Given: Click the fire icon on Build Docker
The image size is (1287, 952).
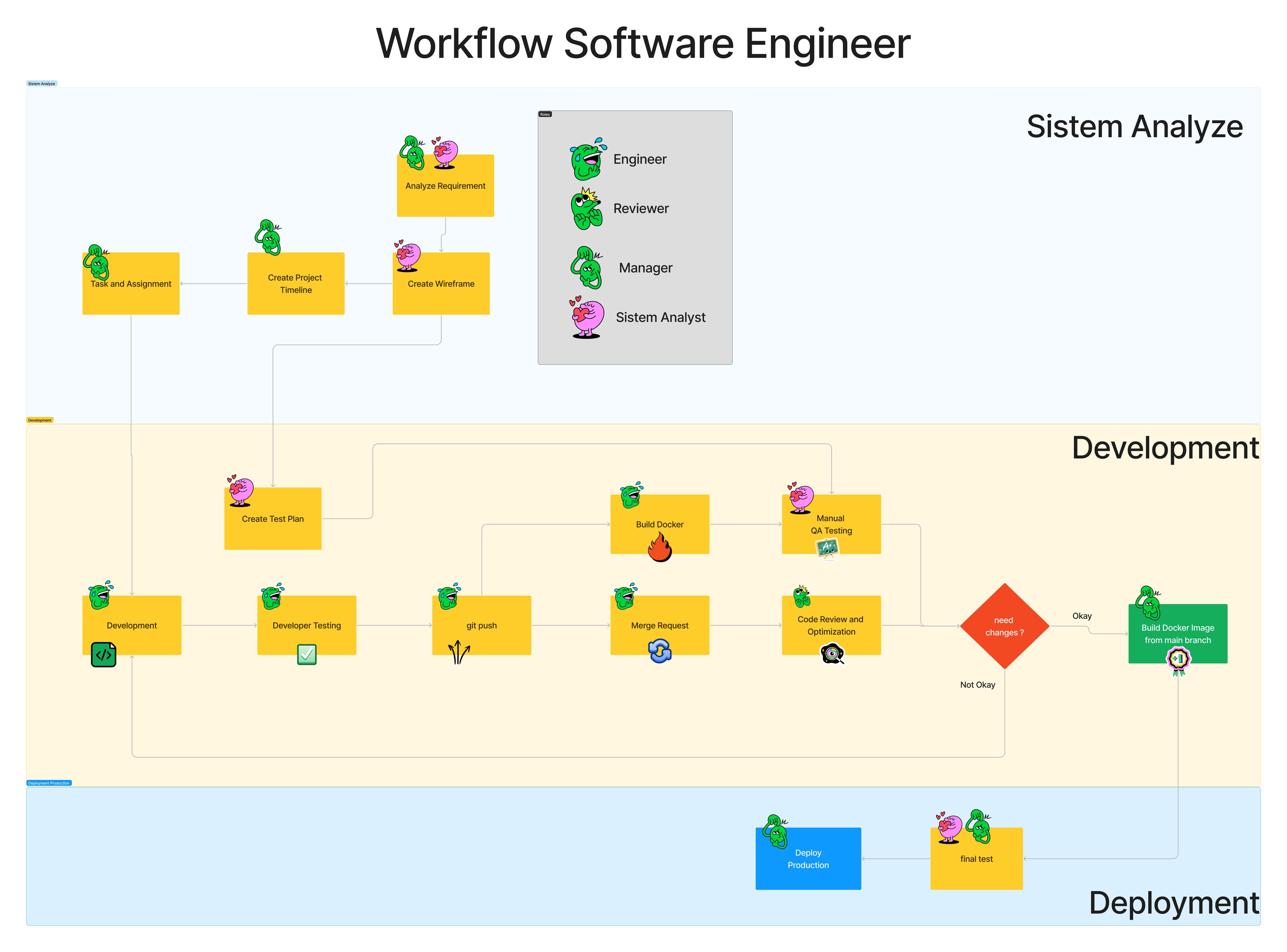Looking at the screenshot, I should click(x=660, y=546).
